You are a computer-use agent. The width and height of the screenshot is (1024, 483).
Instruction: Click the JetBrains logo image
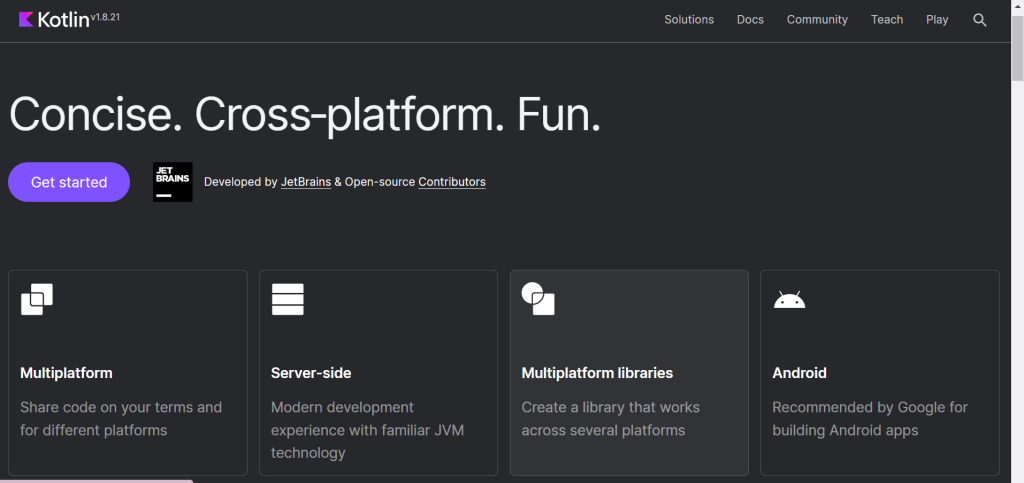172,182
